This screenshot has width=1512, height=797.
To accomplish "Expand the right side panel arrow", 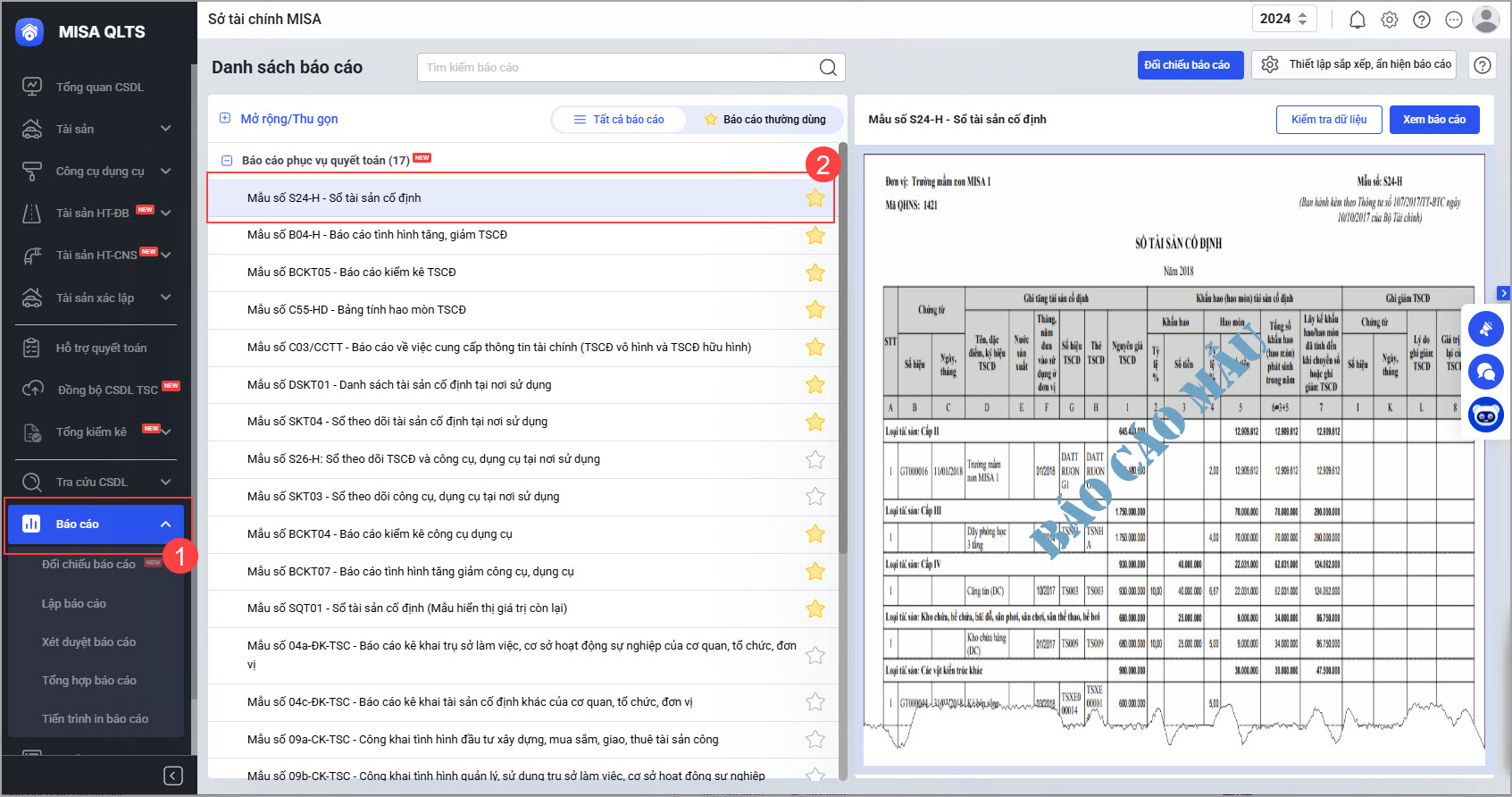I will point(1504,293).
